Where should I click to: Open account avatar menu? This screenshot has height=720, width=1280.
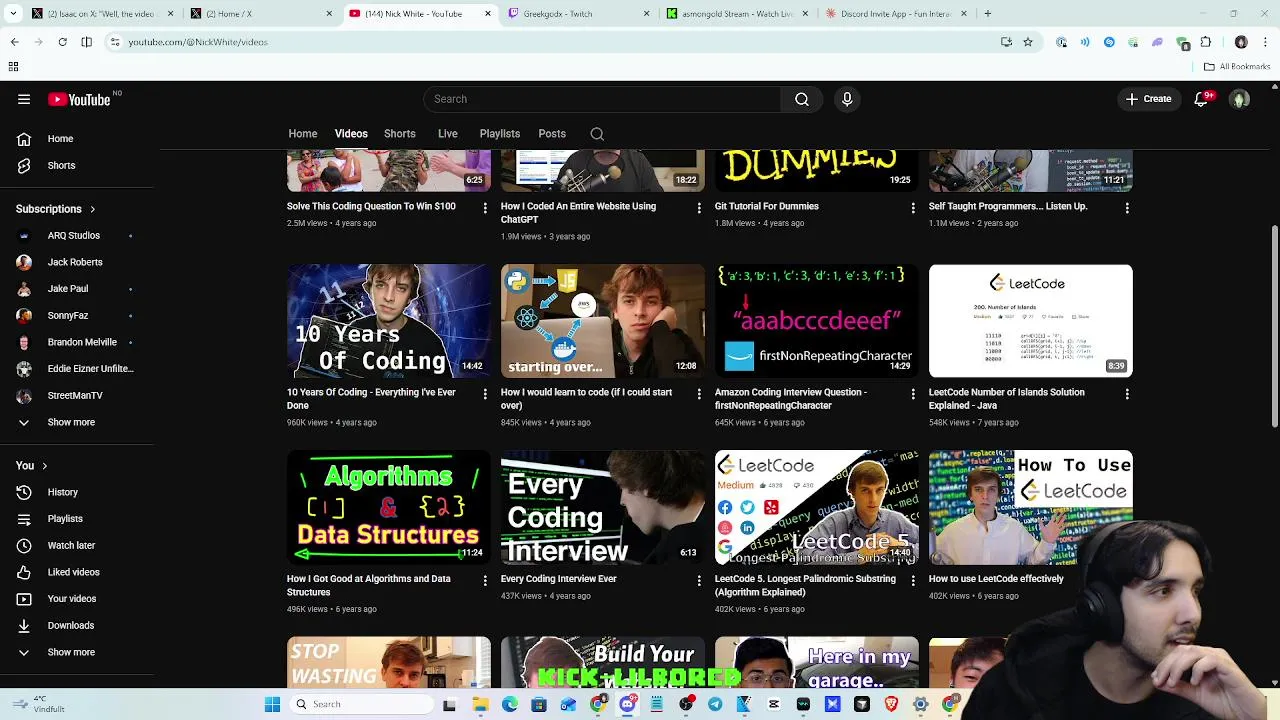coord(1240,99)
